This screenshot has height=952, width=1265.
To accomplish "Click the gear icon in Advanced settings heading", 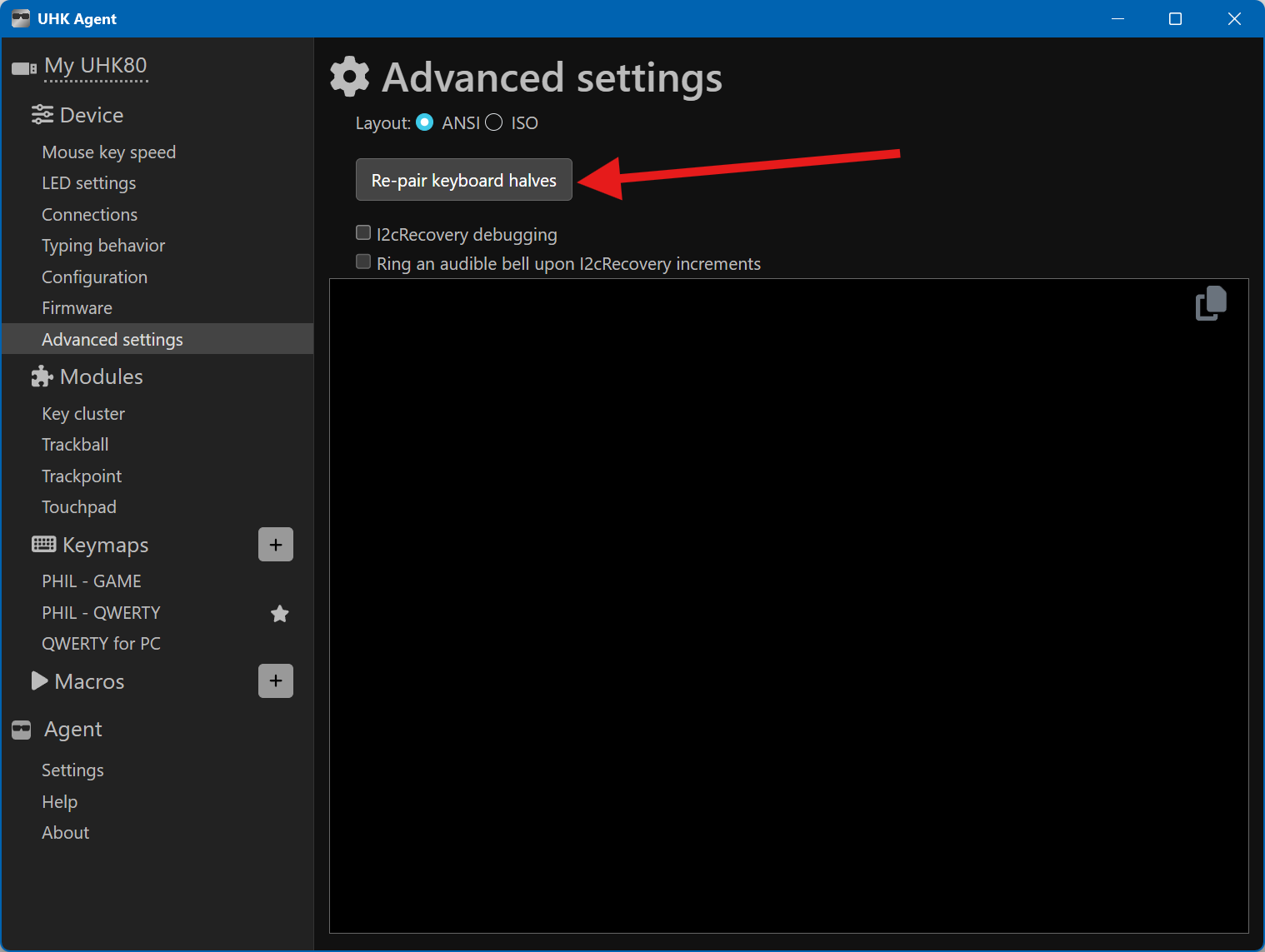I will click(350, 77).
